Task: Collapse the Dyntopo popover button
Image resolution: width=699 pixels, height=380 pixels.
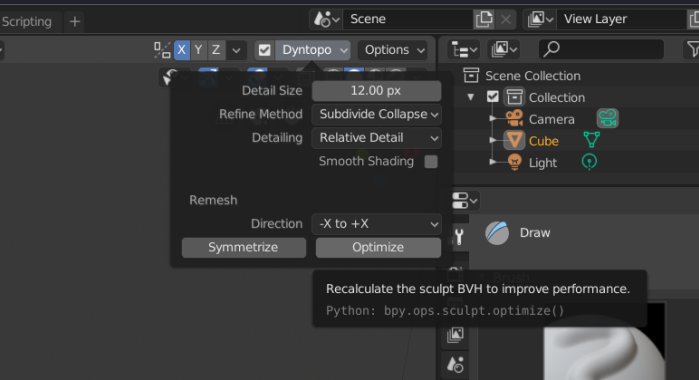Action: coord(312,50)
